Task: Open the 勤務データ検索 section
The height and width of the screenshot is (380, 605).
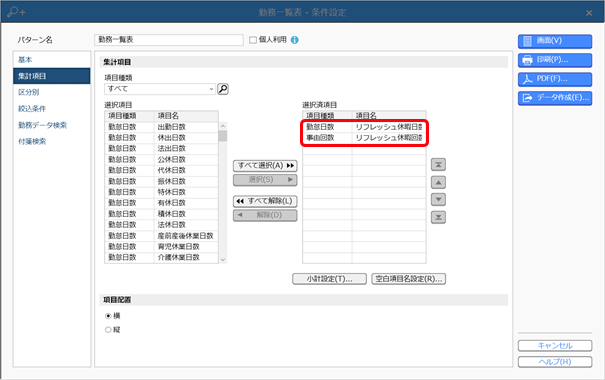Action: click(52, 125)
